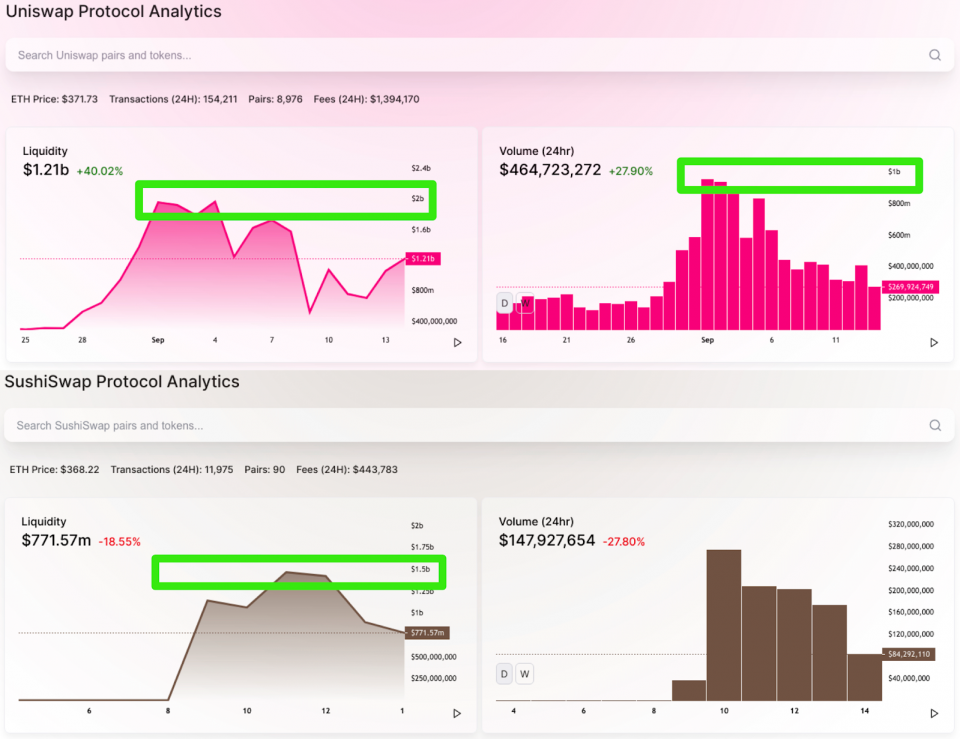The height and width of the screenshot is (739, 960).
Task: Select the Transactions (24H): 11,975 stat
Action: 172,470
